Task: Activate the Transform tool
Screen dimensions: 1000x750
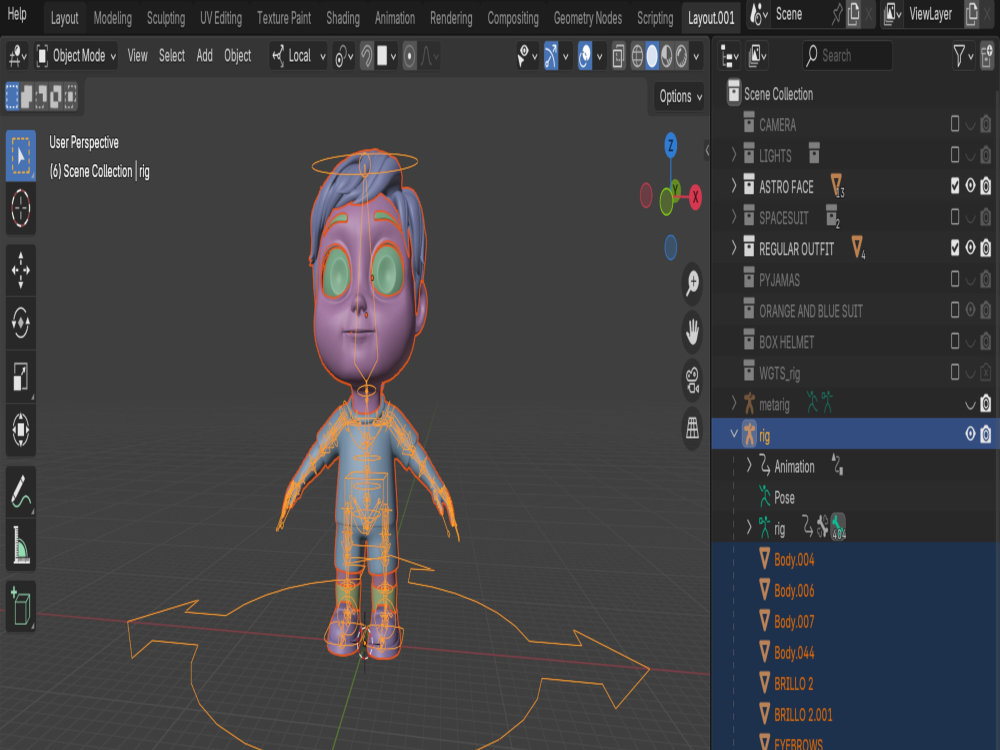Action: [20, 429]
